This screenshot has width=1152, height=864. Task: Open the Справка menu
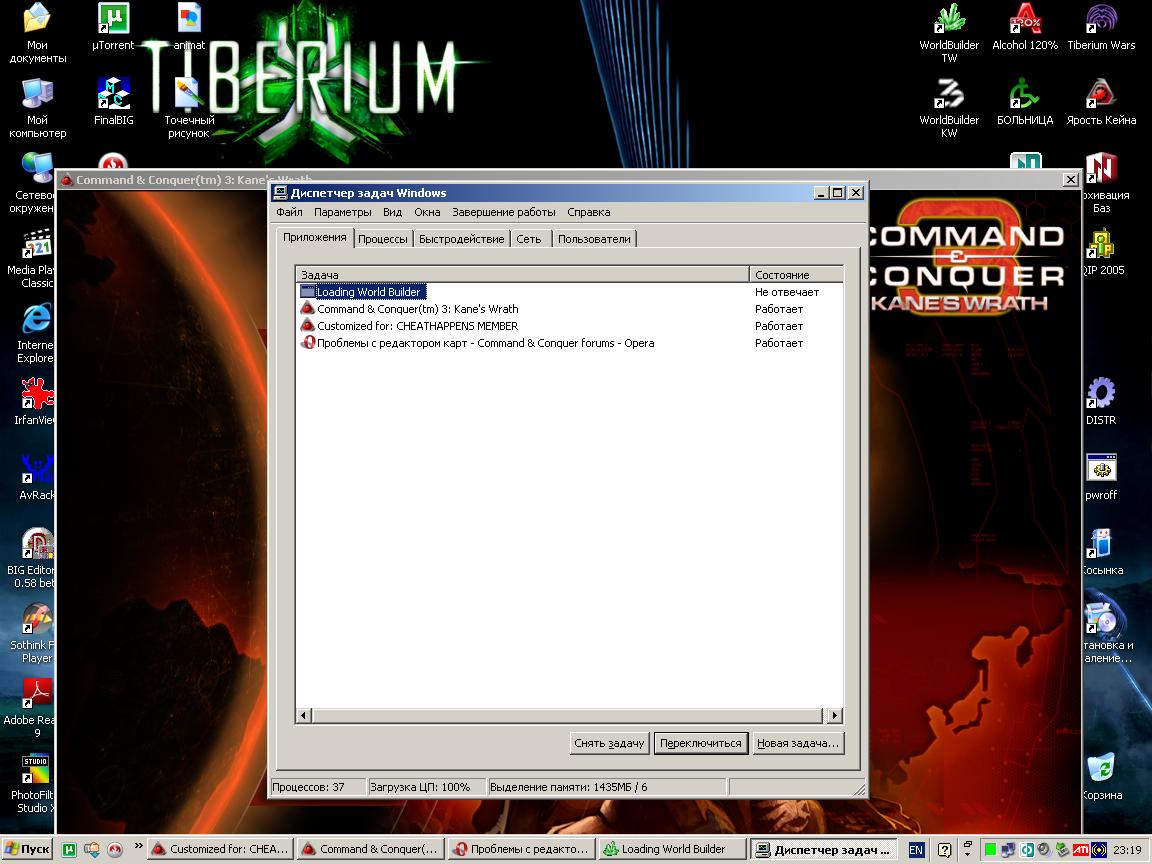click(588, 212)
